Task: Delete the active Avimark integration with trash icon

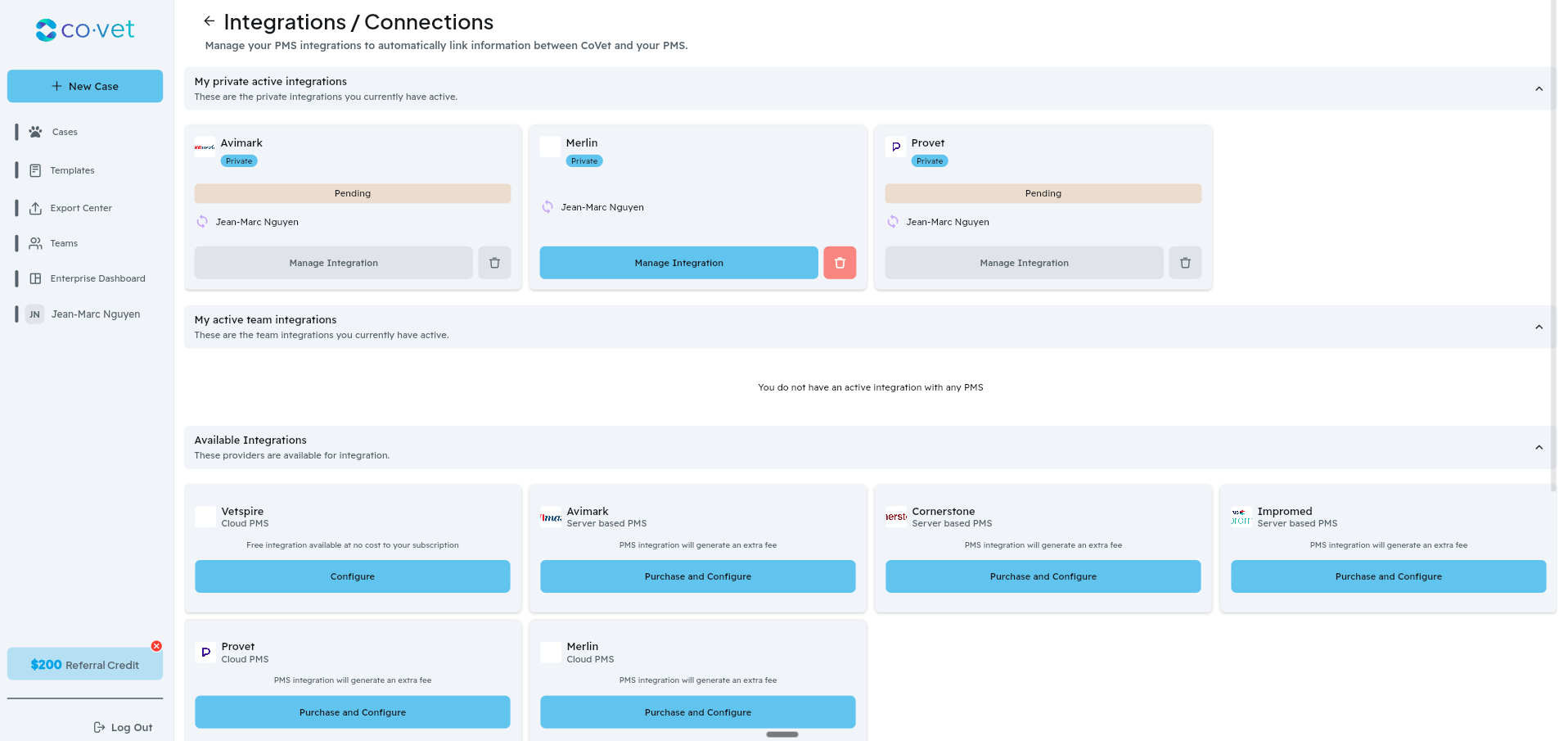Action: point(494,263)
